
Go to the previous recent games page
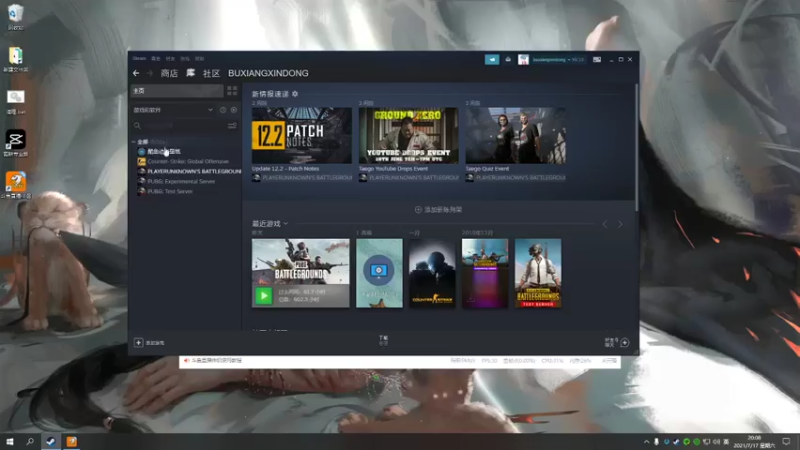tap(605, 224)
